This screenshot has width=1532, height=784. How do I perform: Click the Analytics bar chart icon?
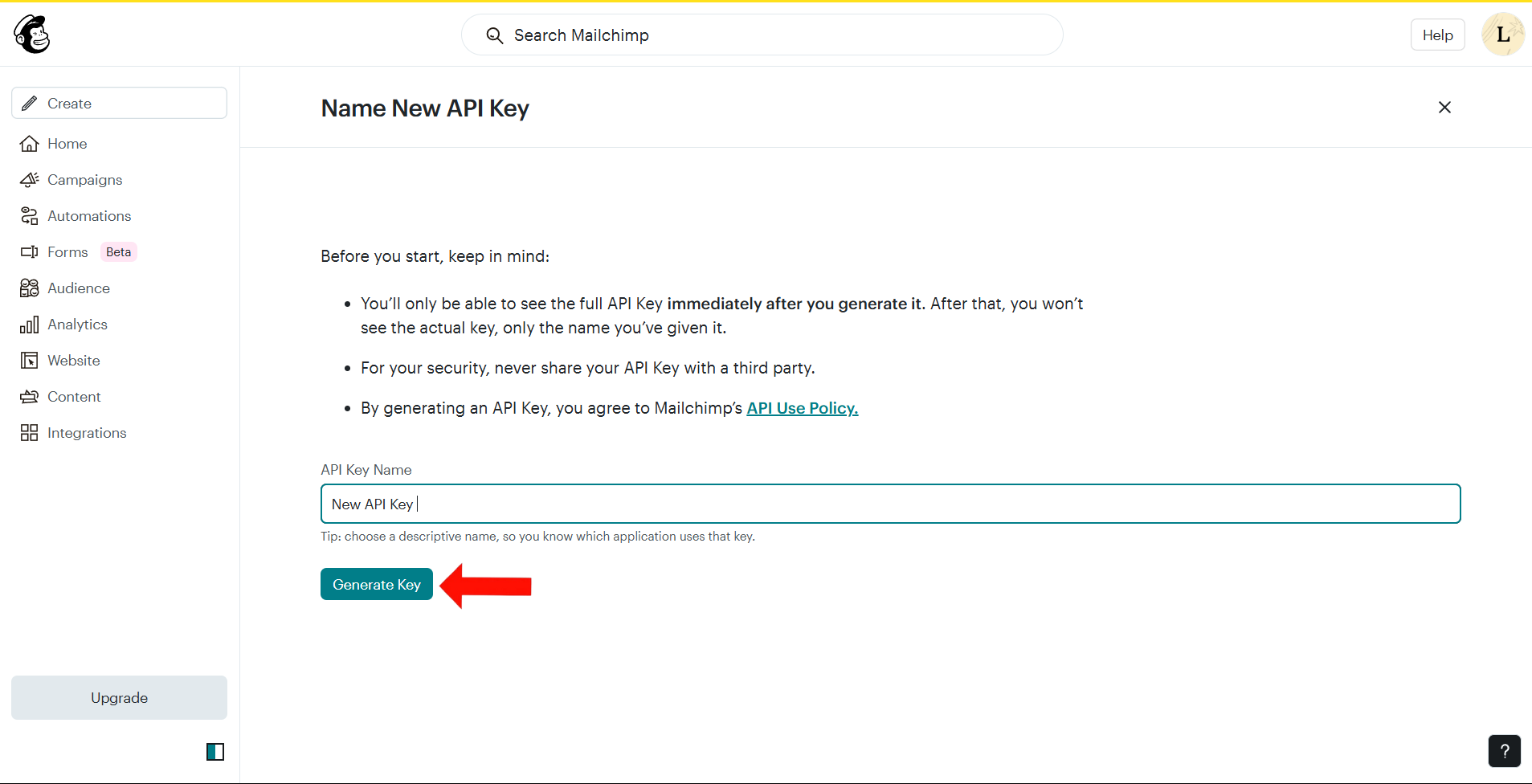click(30, 325)
